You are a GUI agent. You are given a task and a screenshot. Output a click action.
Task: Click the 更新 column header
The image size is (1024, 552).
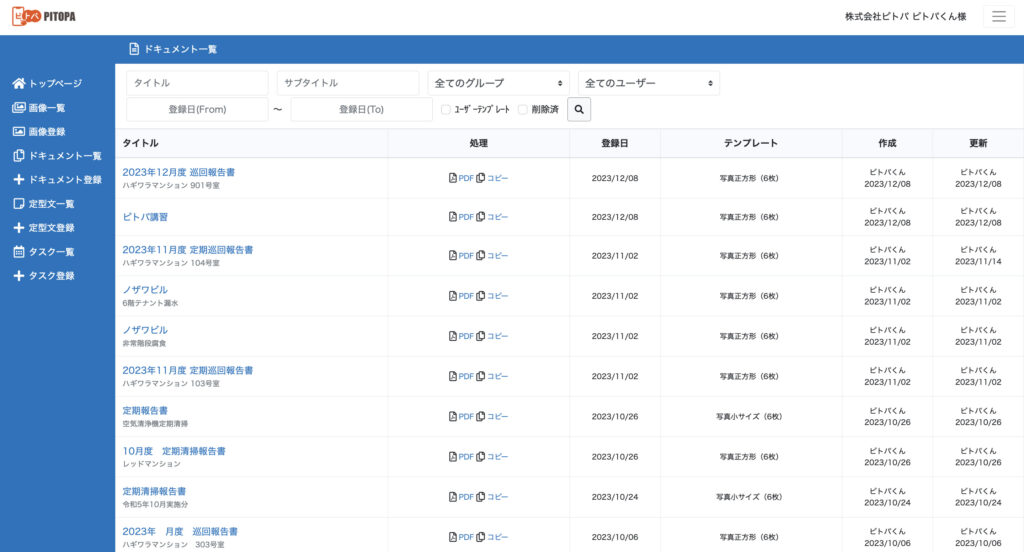[x=978, y=143]
